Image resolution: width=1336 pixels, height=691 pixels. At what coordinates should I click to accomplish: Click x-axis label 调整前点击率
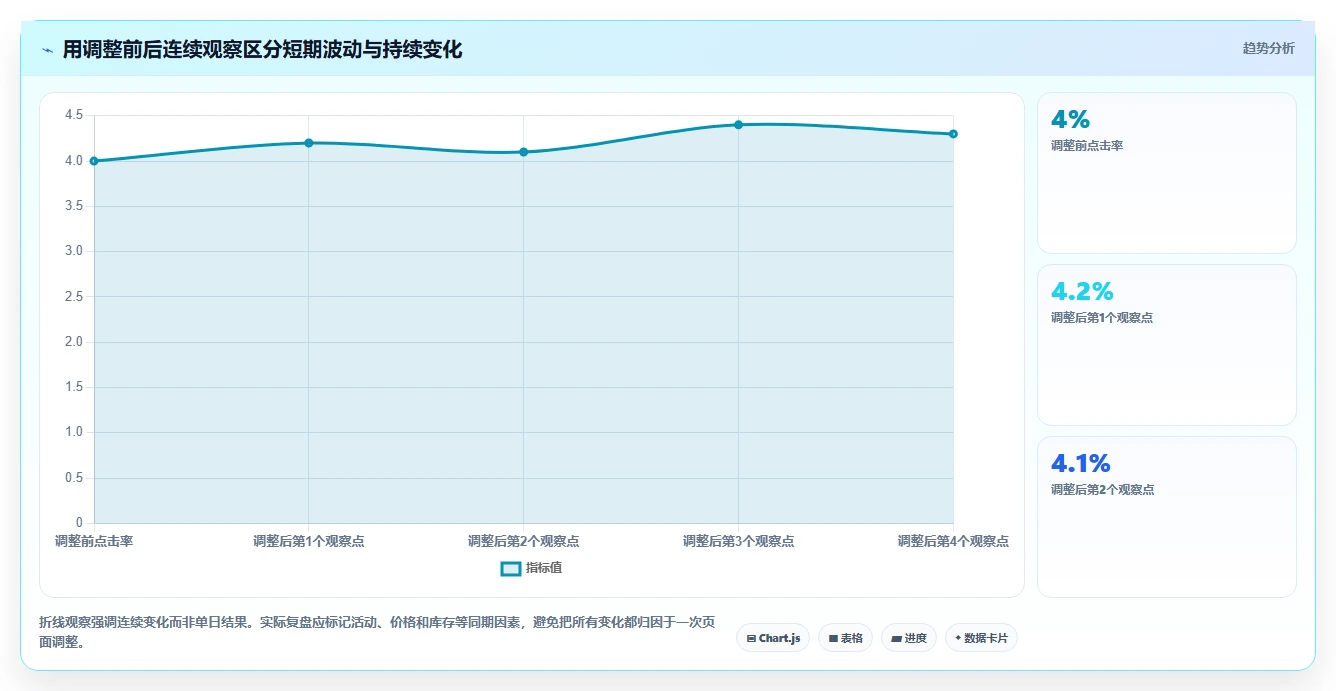tap(94, 541)
